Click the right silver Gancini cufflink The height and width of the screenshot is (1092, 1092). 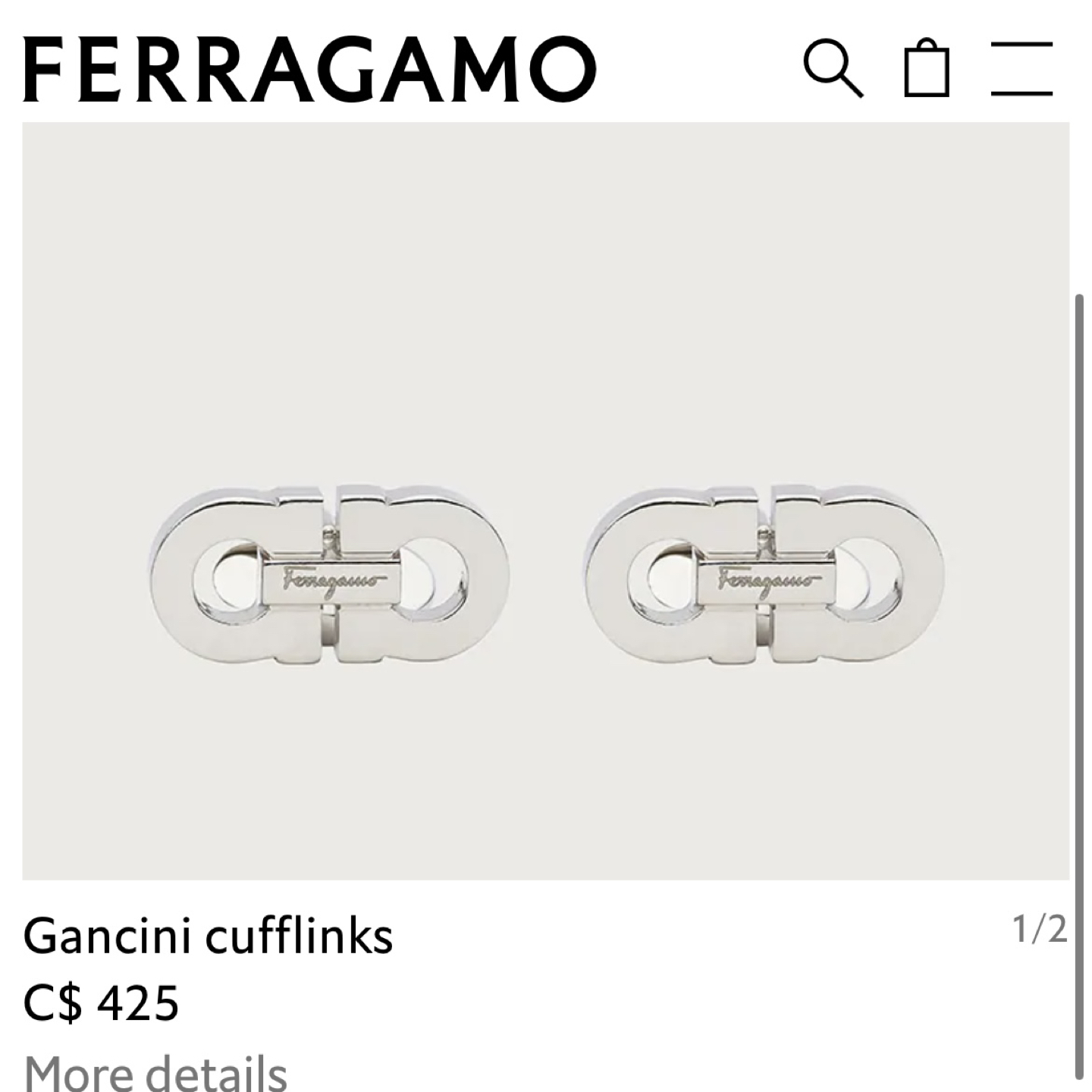[x=765, y=573]
